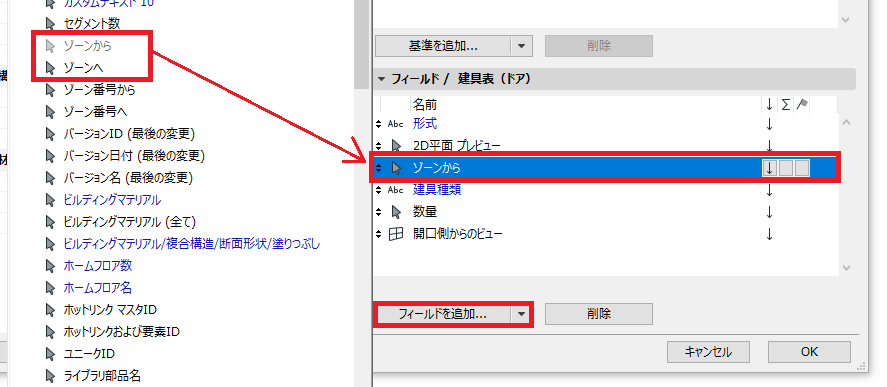Click icon beside バージョン名 (最後の変更)
Image resolution: width=887 pixels, height=387 pixels.
[50, 178]
